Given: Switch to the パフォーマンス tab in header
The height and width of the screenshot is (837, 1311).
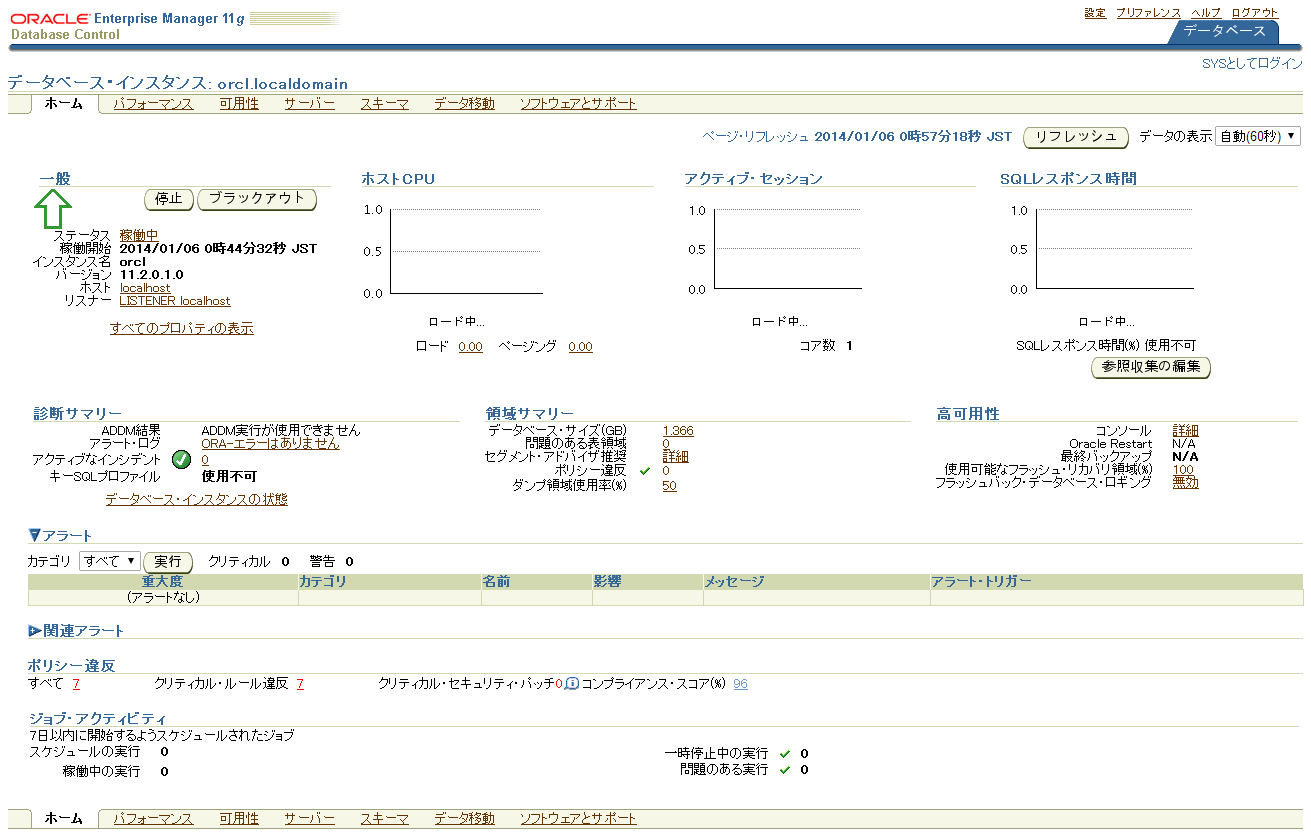Looking at the screenshot, I should click(x=153, y=104).
